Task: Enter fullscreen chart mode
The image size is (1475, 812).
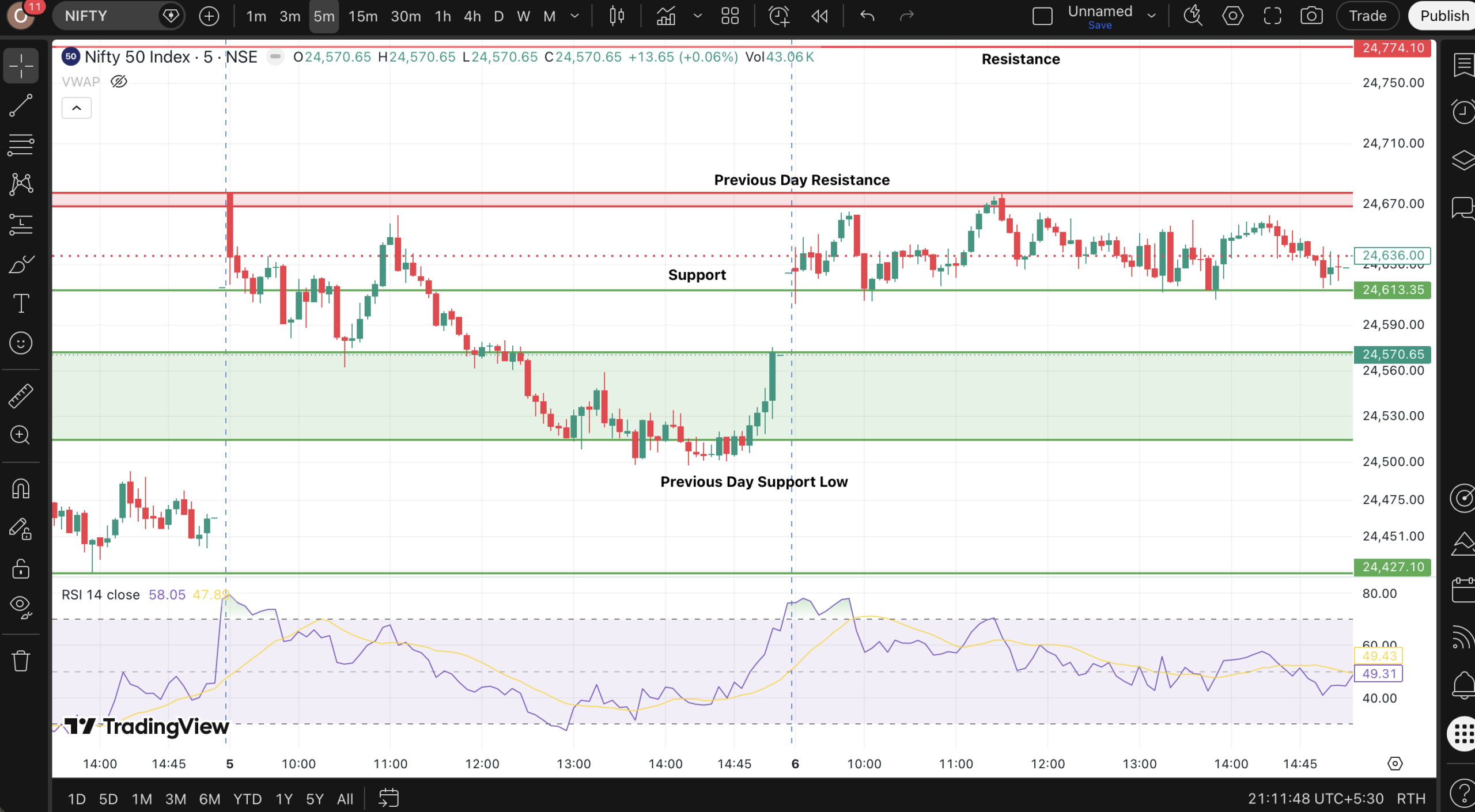Action: [1272, 16]
